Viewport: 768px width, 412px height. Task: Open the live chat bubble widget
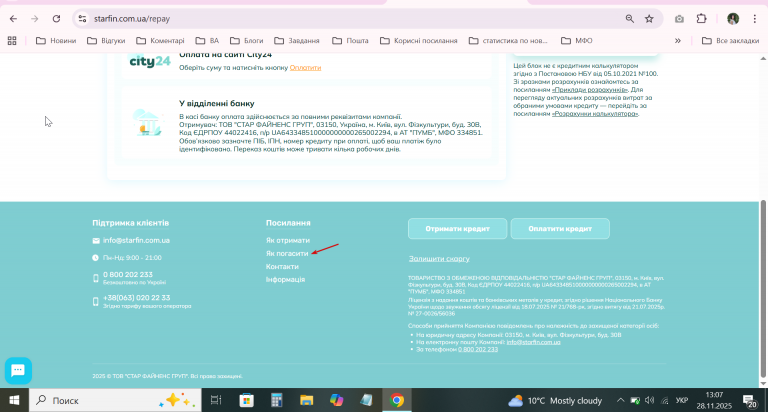tap(18, 371)
